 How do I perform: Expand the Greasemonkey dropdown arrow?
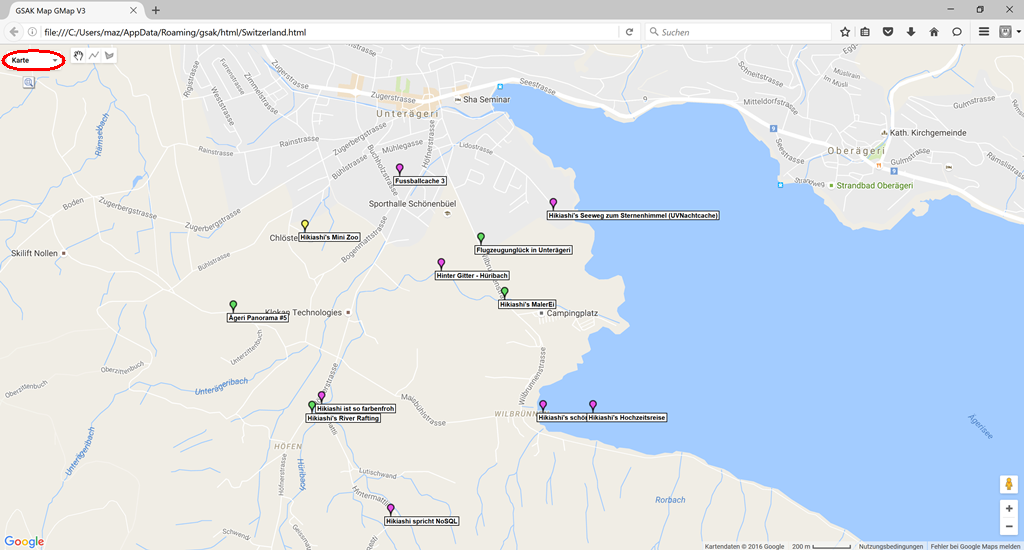1018,32
